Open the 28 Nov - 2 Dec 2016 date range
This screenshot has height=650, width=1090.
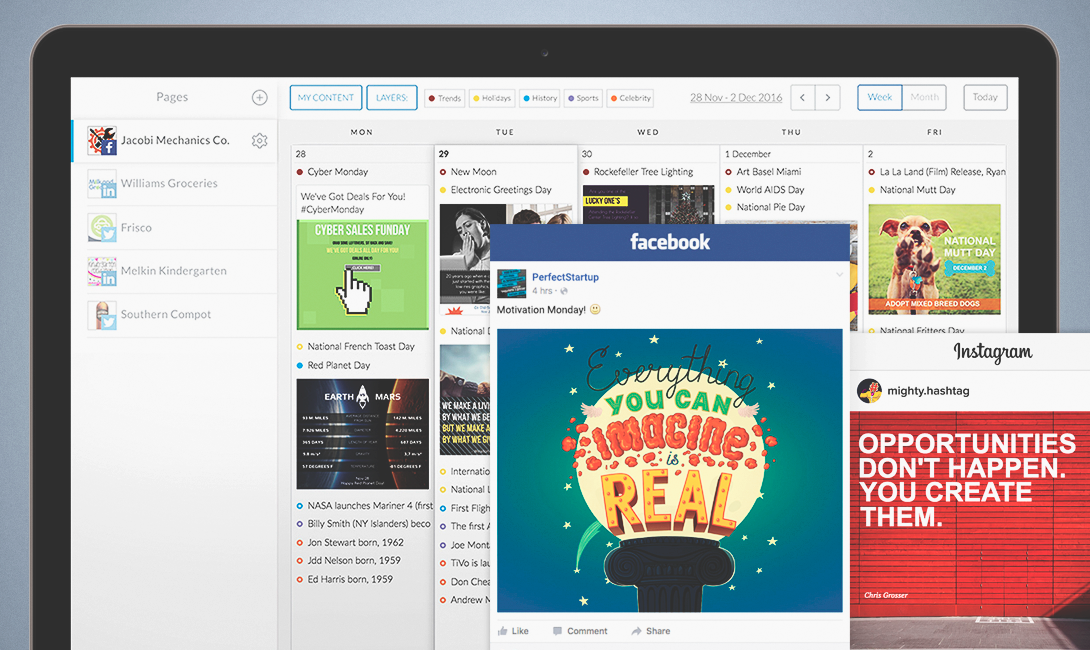tap(736, 98)
